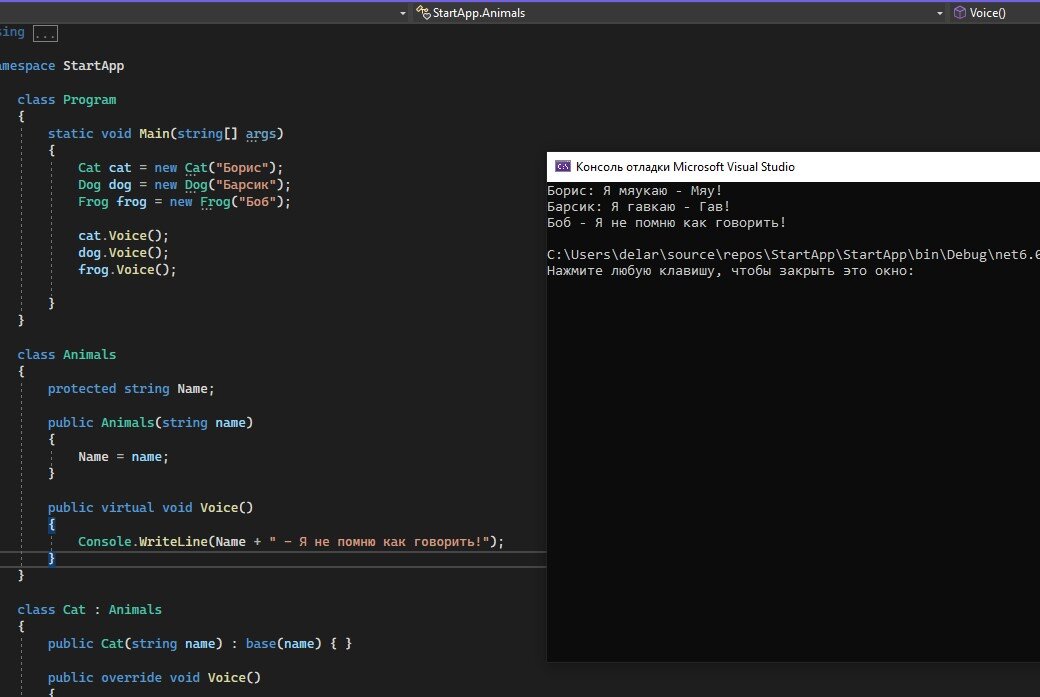The height and width of the screenshot is (697, 1040).
Task: Click the debug console title 'Консоль отладки Microsoft Visual Studio'
Action: (x=684, y=167)
